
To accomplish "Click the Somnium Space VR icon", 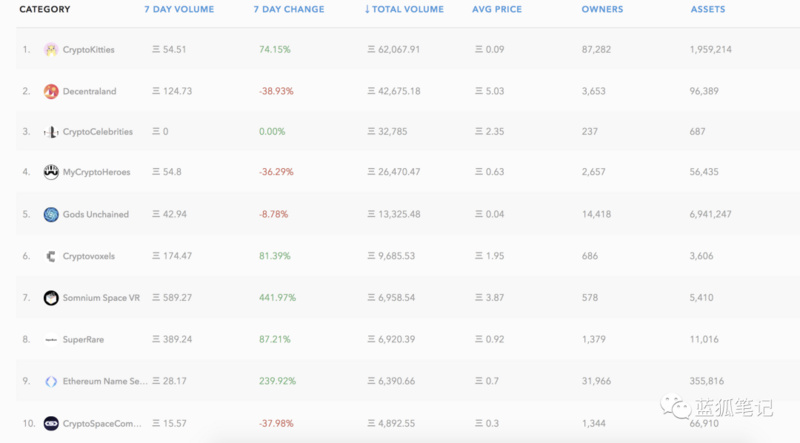I will pos(51,298).
